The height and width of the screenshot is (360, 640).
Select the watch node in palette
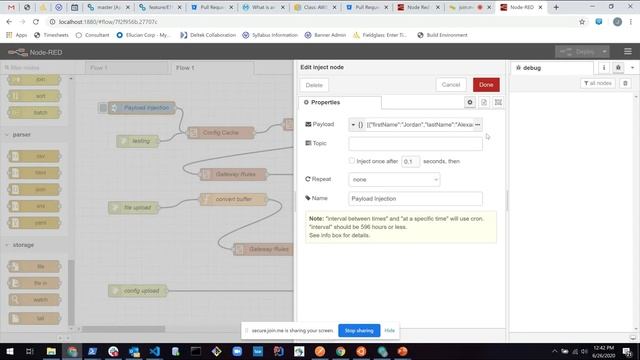coord(34,300)
